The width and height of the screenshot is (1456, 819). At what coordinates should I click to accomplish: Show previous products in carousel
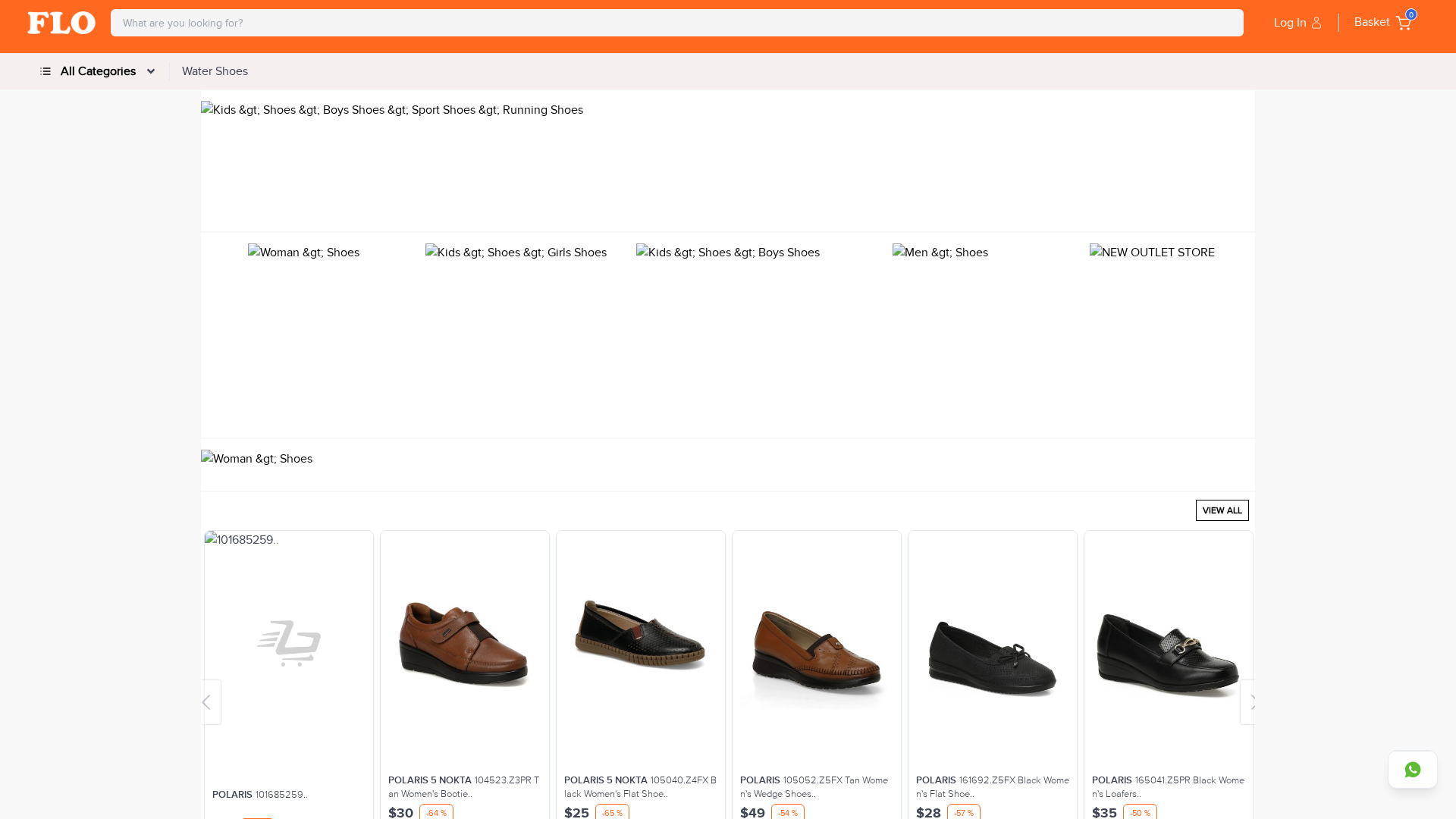pyautogui.click(x=210, y=702)
